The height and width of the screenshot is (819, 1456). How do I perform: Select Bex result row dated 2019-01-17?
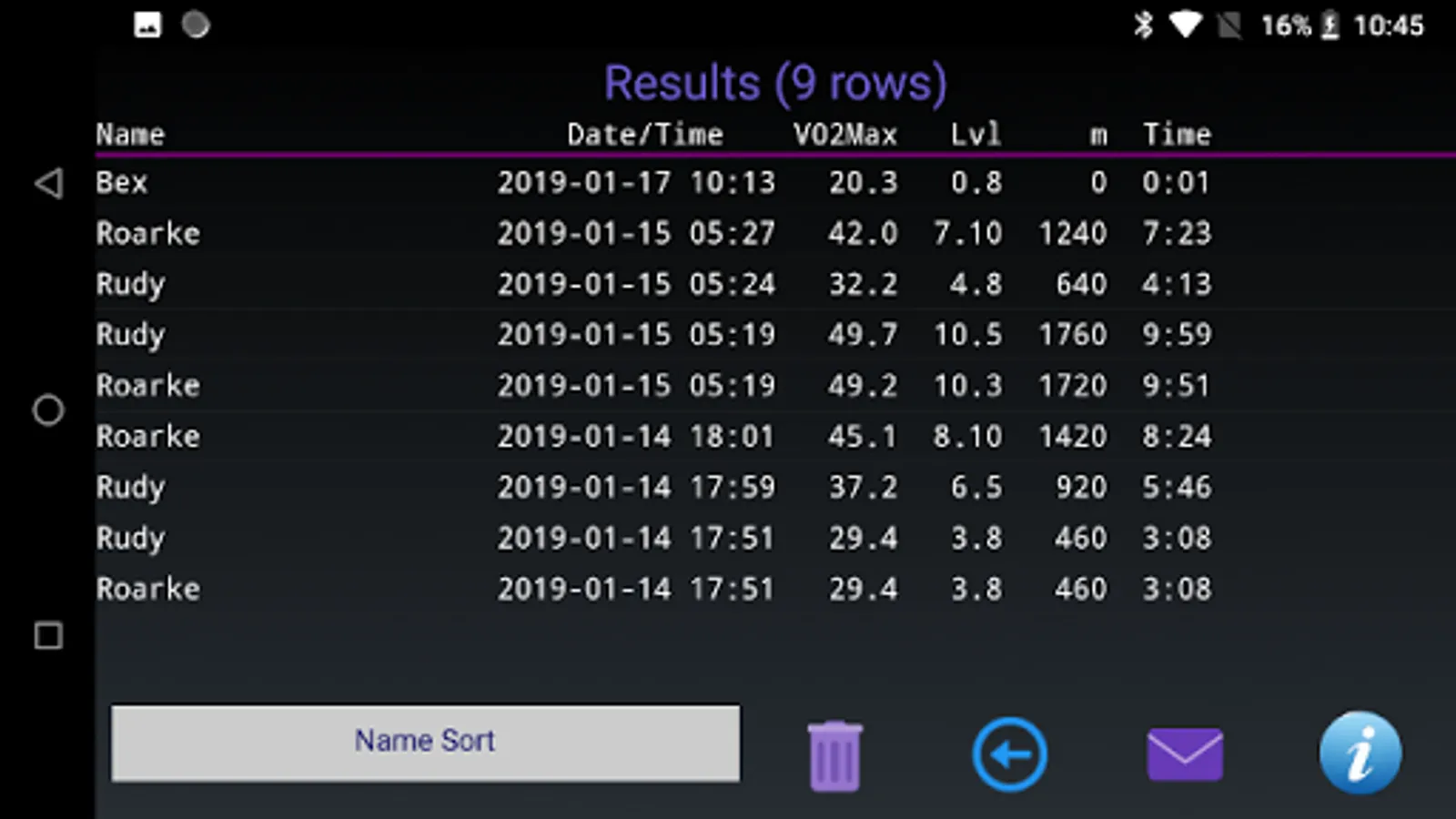(637, 183)
